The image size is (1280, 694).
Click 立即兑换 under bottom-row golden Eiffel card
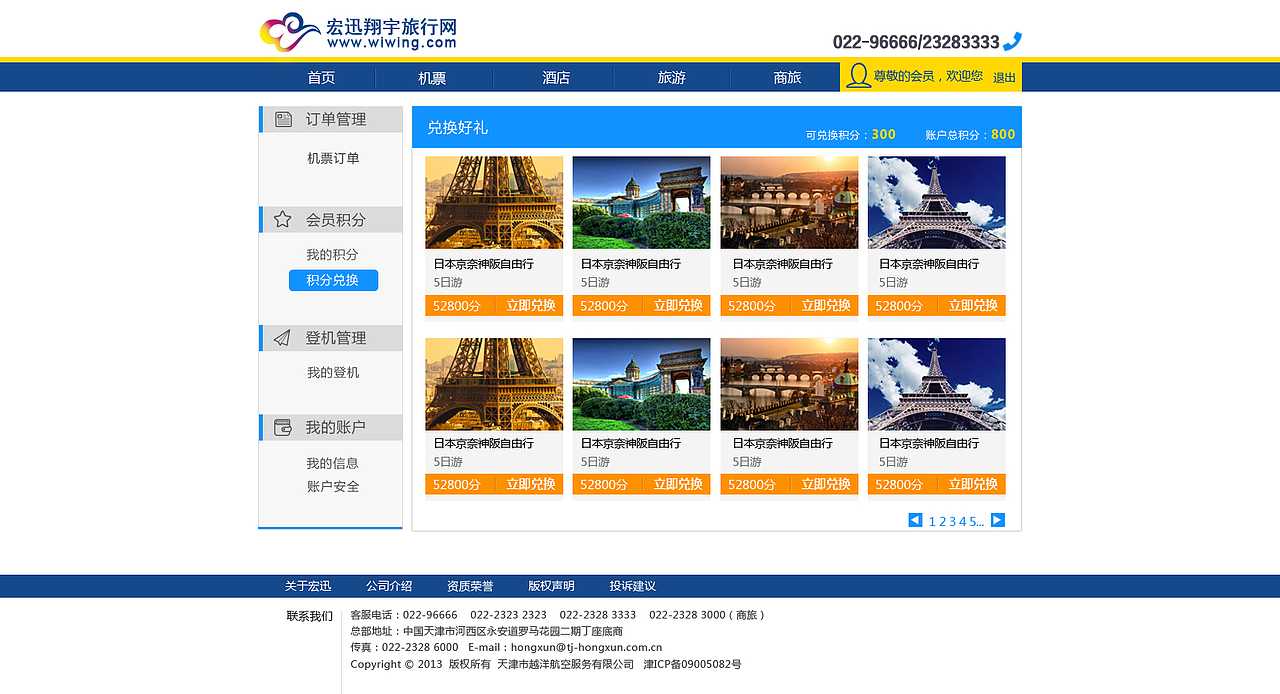[530, 485]
